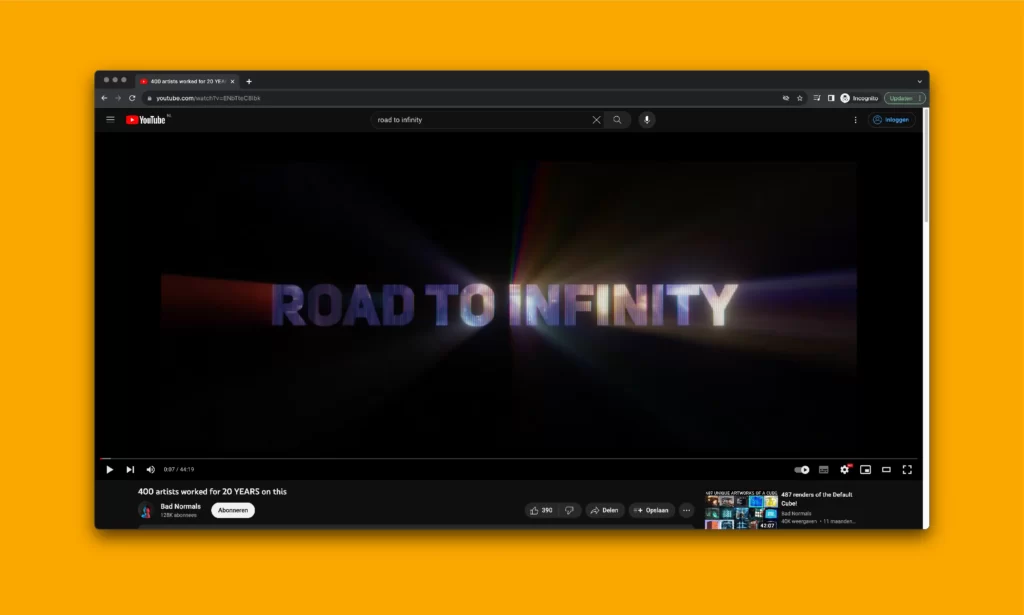Click the Abonneren subscribe button
1024x615 pixels.
pos(232,511)
